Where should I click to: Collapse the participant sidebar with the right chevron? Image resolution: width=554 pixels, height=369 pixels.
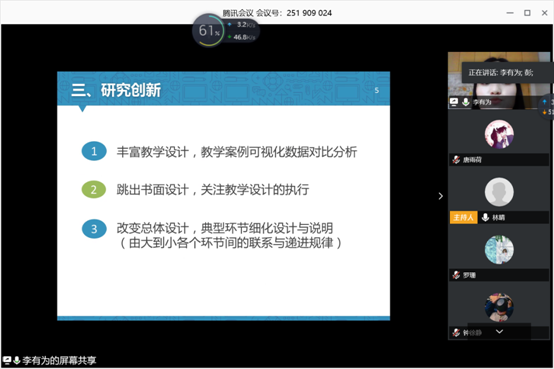coord(440,196)
